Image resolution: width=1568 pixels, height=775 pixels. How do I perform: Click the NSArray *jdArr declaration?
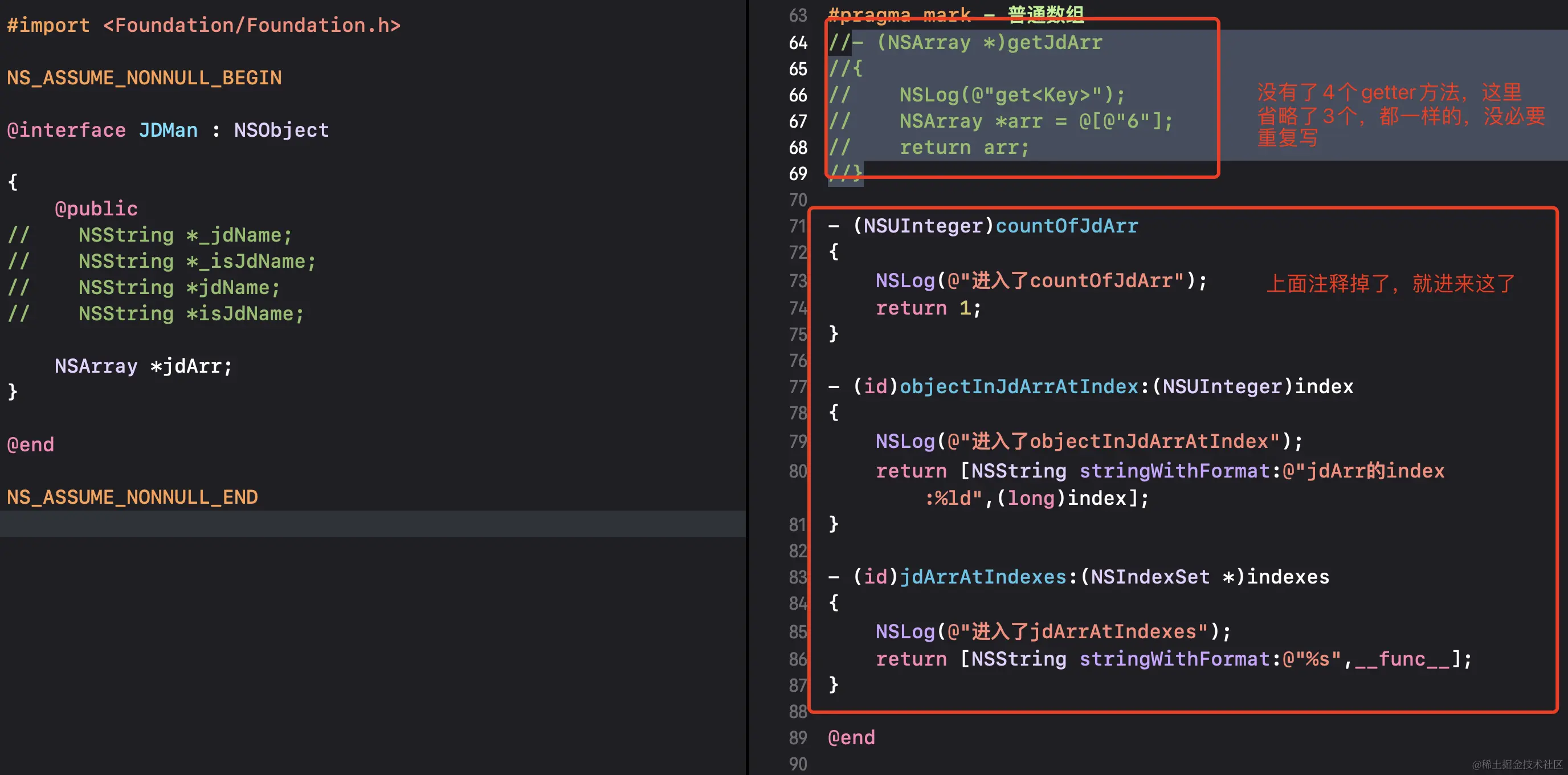[144, 366]
